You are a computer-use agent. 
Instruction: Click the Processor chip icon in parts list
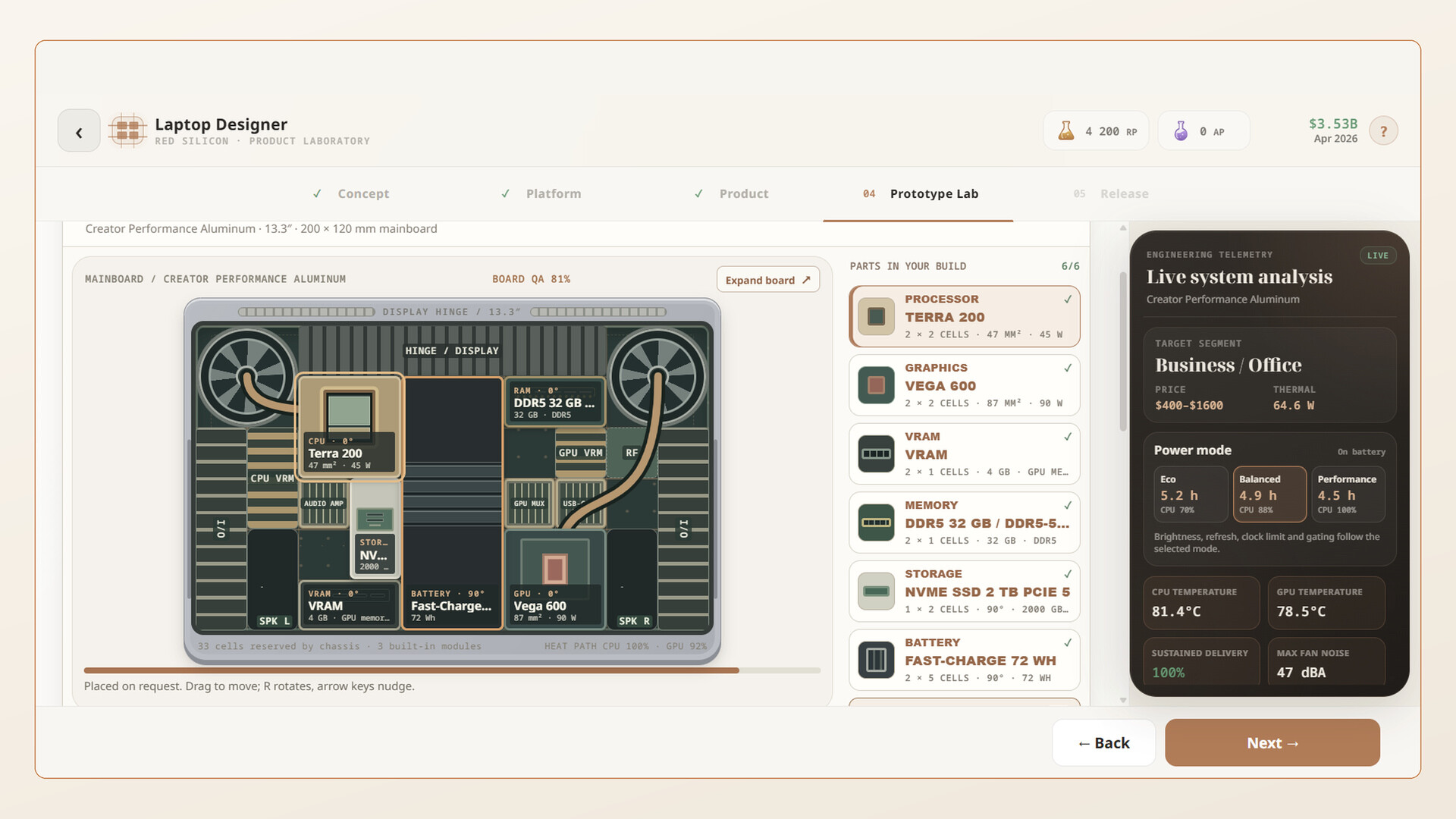(x=876, y=316)
